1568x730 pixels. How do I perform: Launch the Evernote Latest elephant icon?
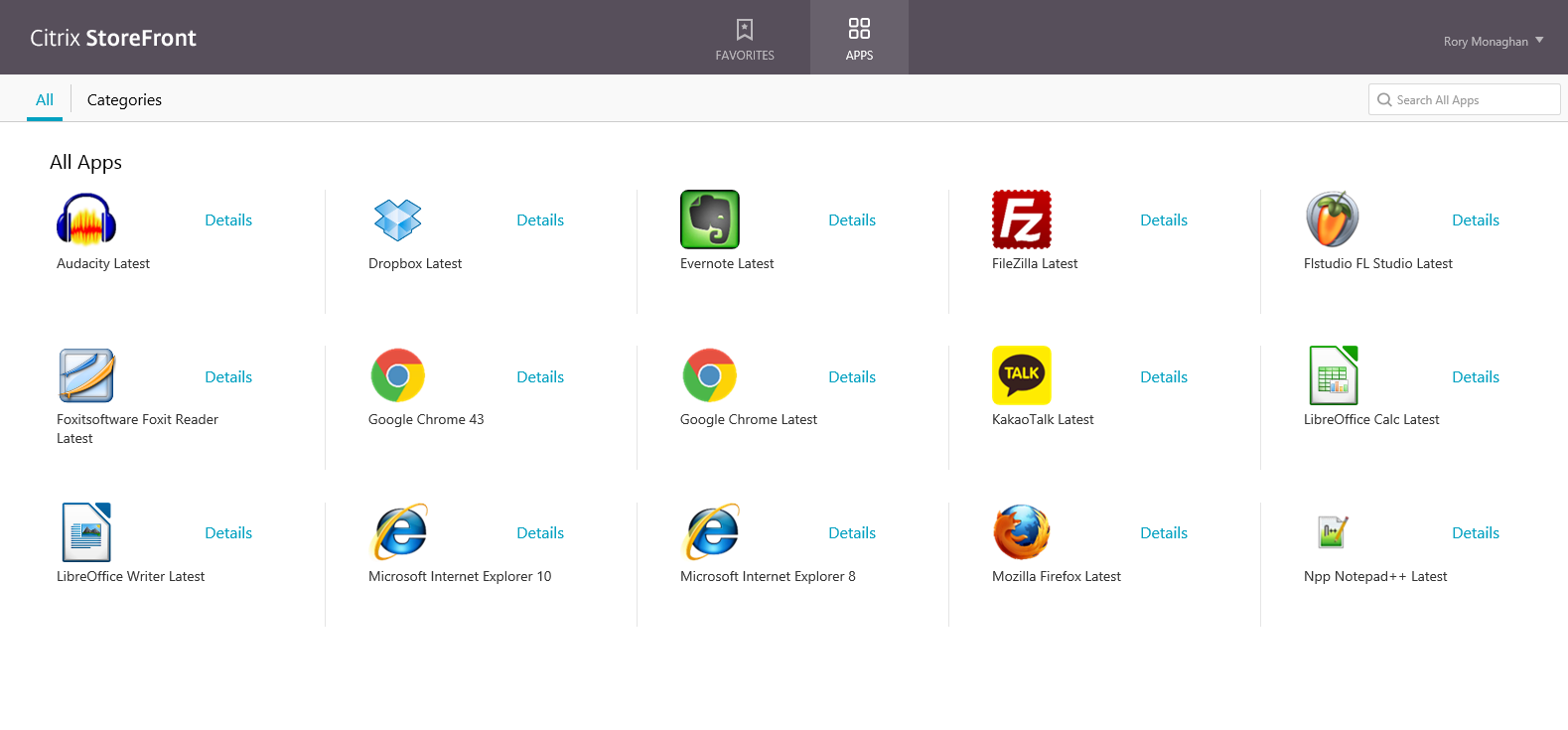pos(710,219)
